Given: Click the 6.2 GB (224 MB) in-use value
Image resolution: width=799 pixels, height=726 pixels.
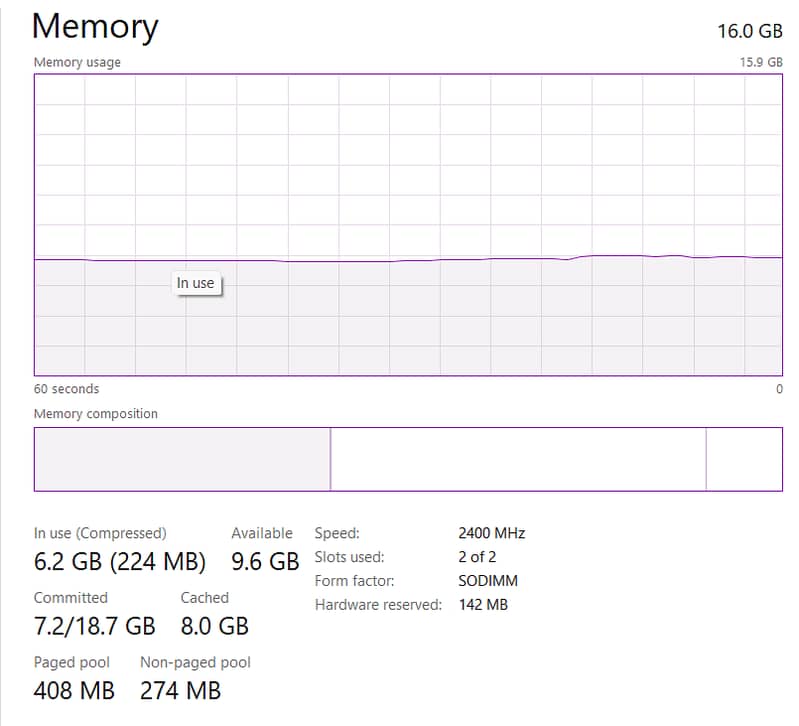Looking at the screenshot, I should (x=119, y=562).
